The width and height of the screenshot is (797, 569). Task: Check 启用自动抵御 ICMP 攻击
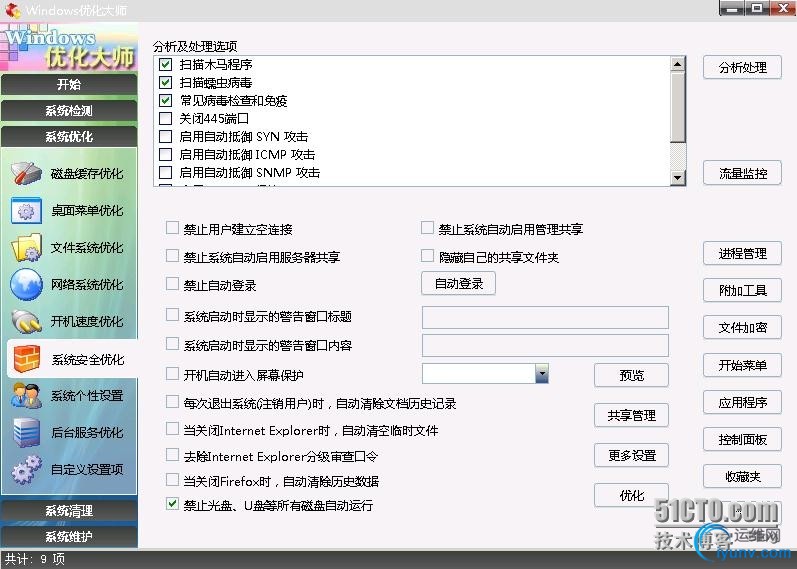click(165, 154)
